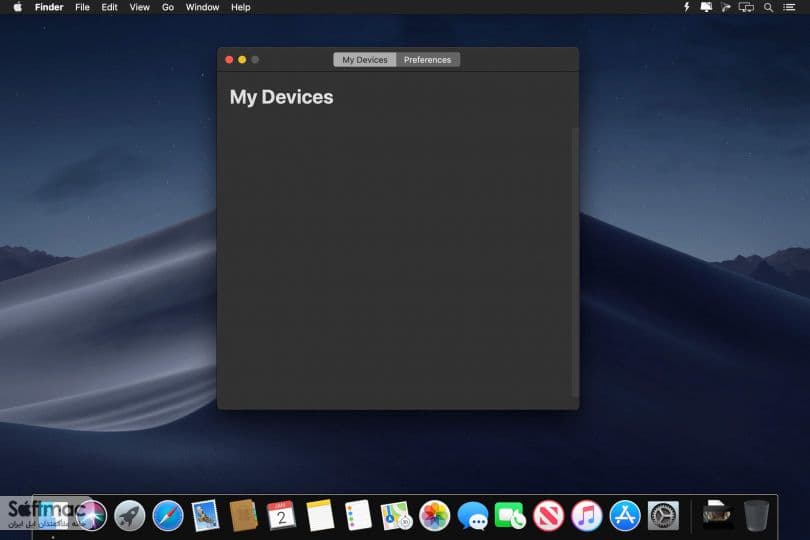The image size is (810, 540).
Task: Open FaceTime icon in Dock
Action: pyautogui.click(x=510, y=516)
